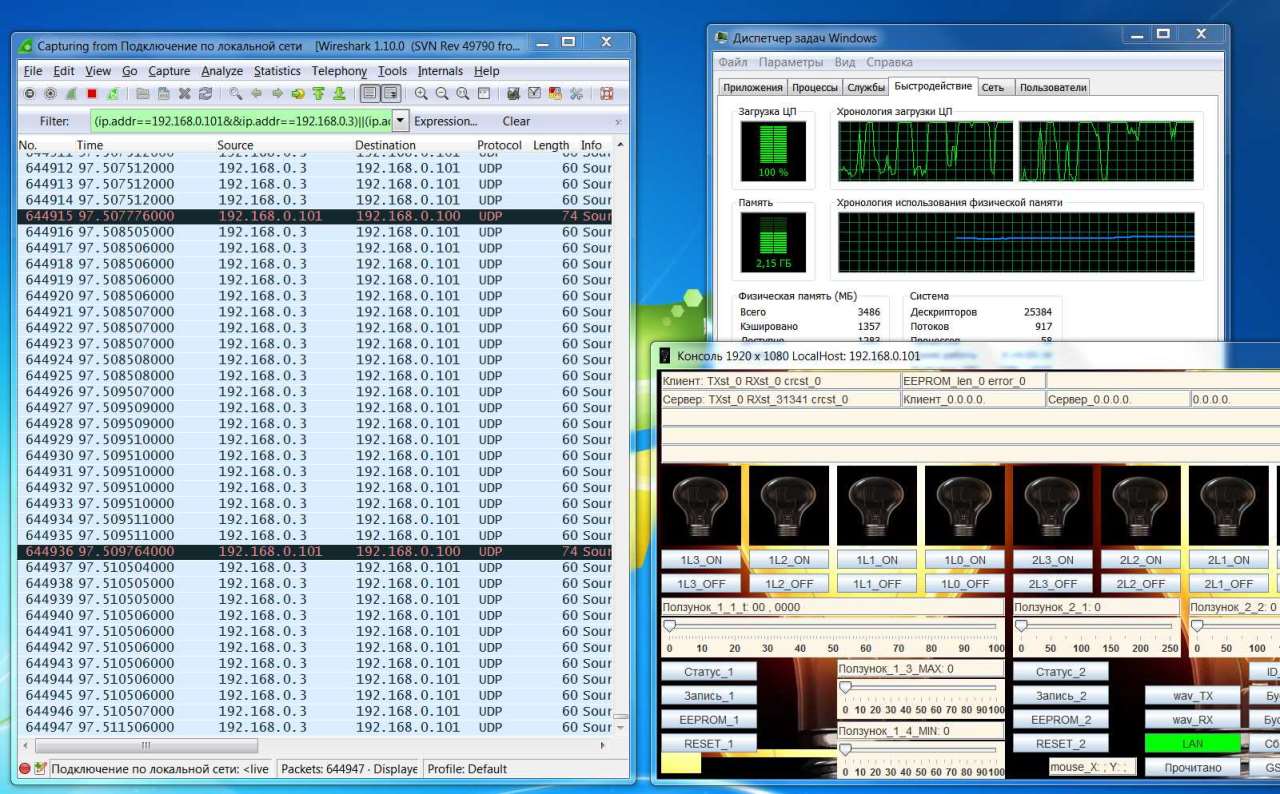Clear the Wireshark display filter
The image size is (1280, 794).
click(x=516, y=121)
